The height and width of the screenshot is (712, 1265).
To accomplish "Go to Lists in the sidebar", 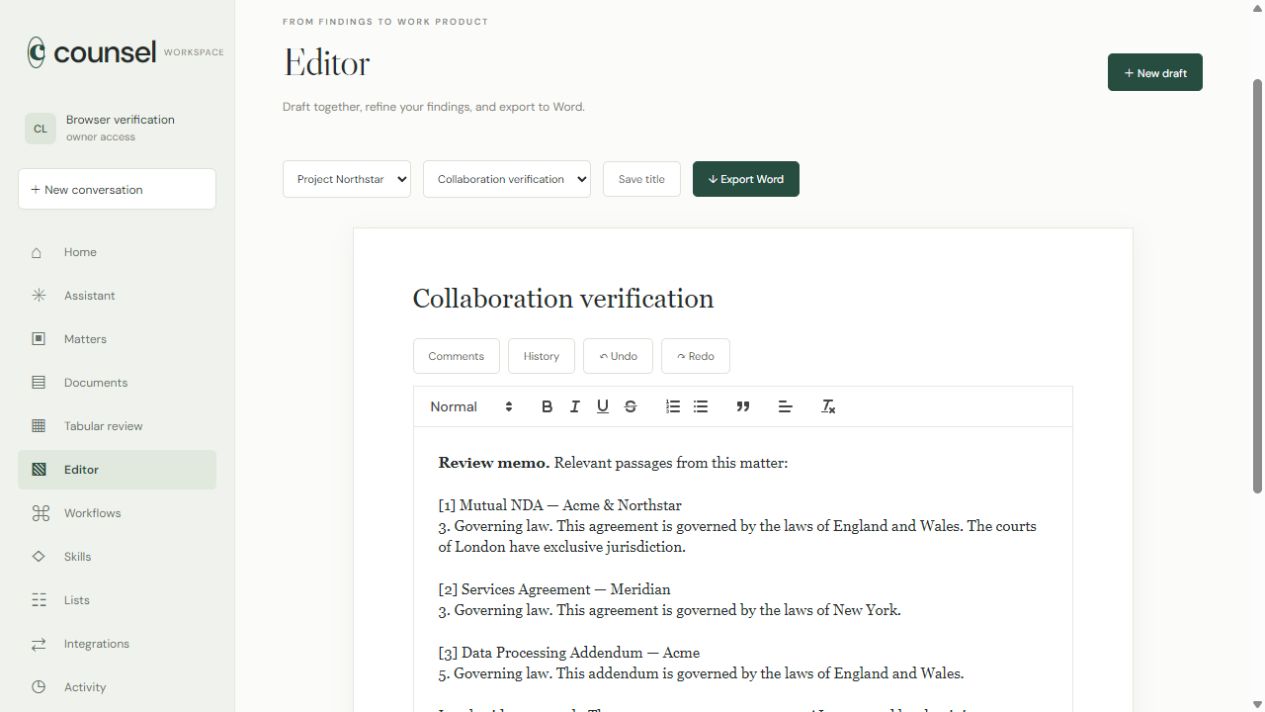I will 117,600.
